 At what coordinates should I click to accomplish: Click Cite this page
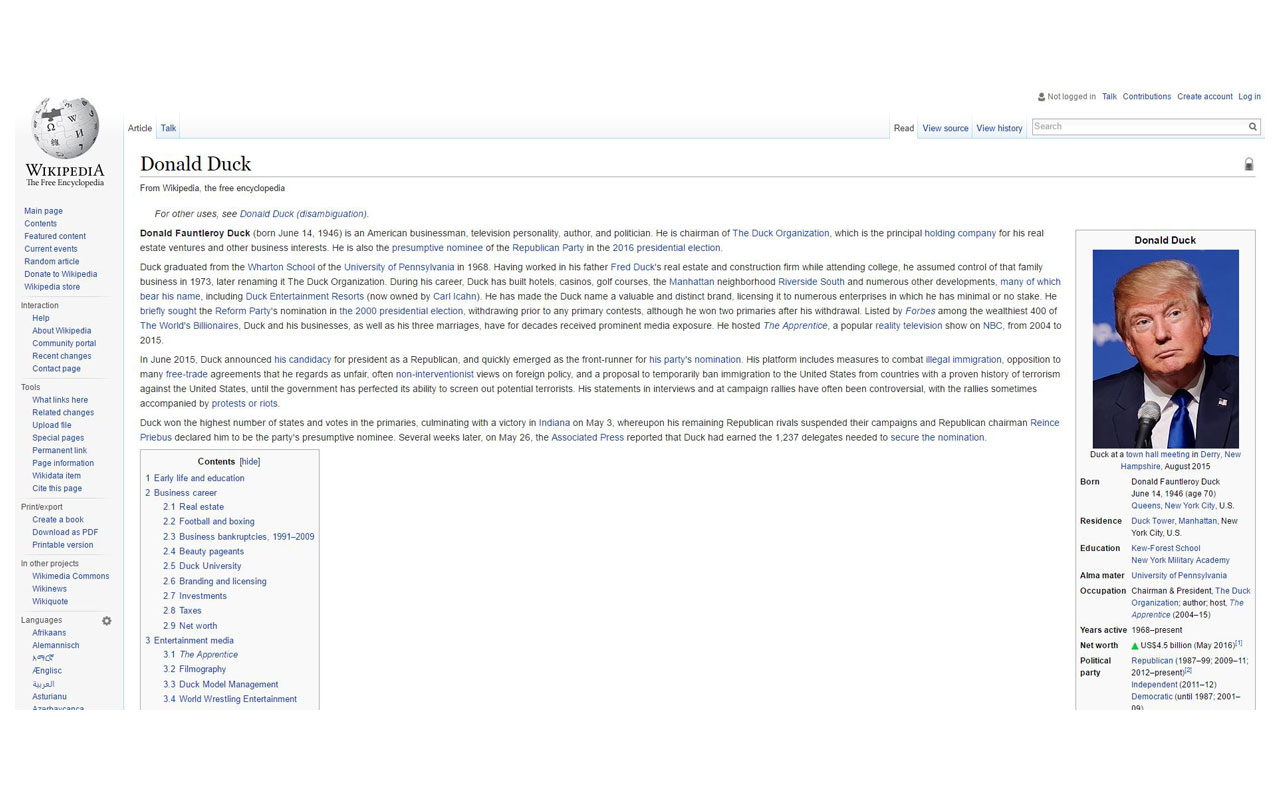[57, 488]
